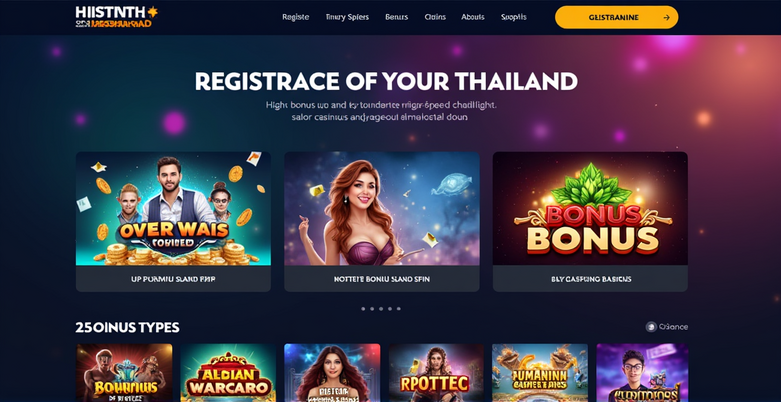781x402 pixels.
Task: Open the Registe menu item
Action: click(295, 17)
